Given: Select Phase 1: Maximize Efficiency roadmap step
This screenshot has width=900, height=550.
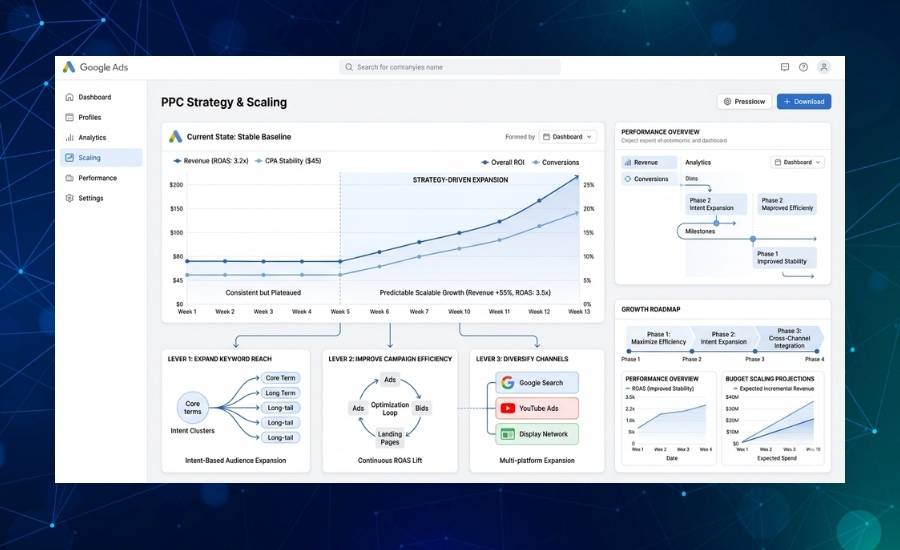Looking at the screenshot, I should [x=658, y=338].
